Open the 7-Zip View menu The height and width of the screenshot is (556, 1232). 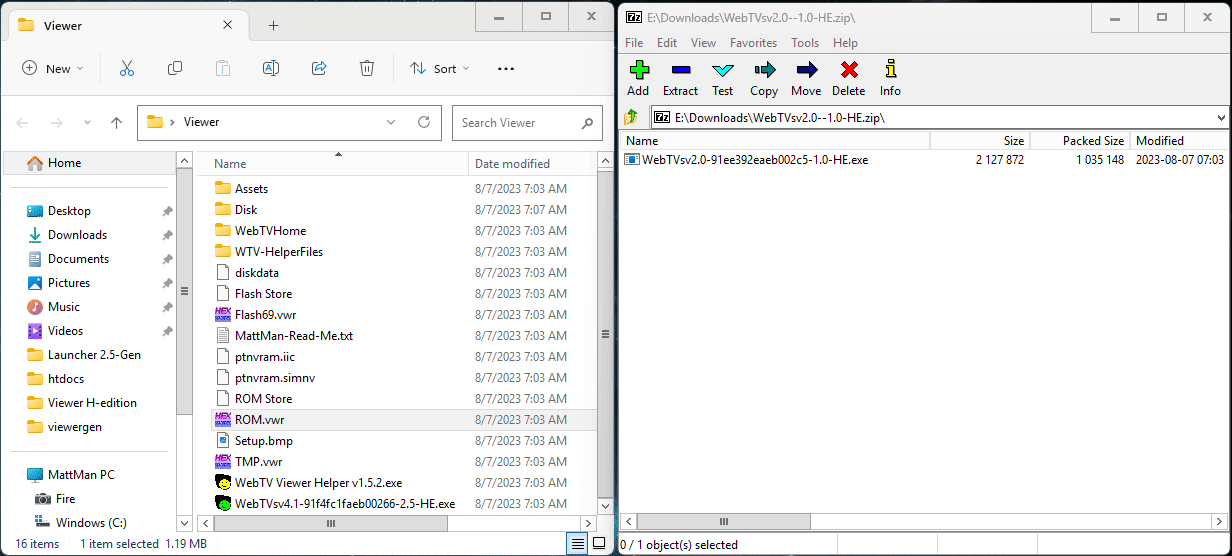tap(703, 43)
